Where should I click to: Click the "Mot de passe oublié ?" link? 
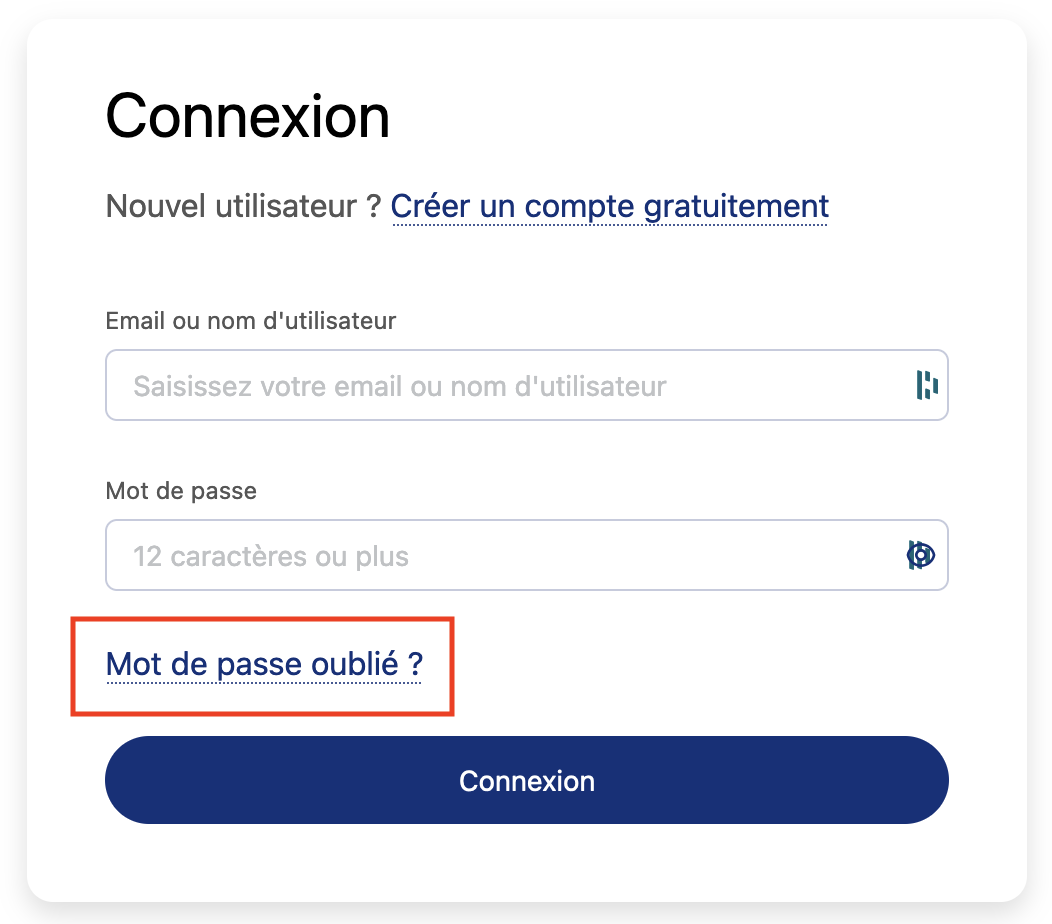click(x=264, y=664)
